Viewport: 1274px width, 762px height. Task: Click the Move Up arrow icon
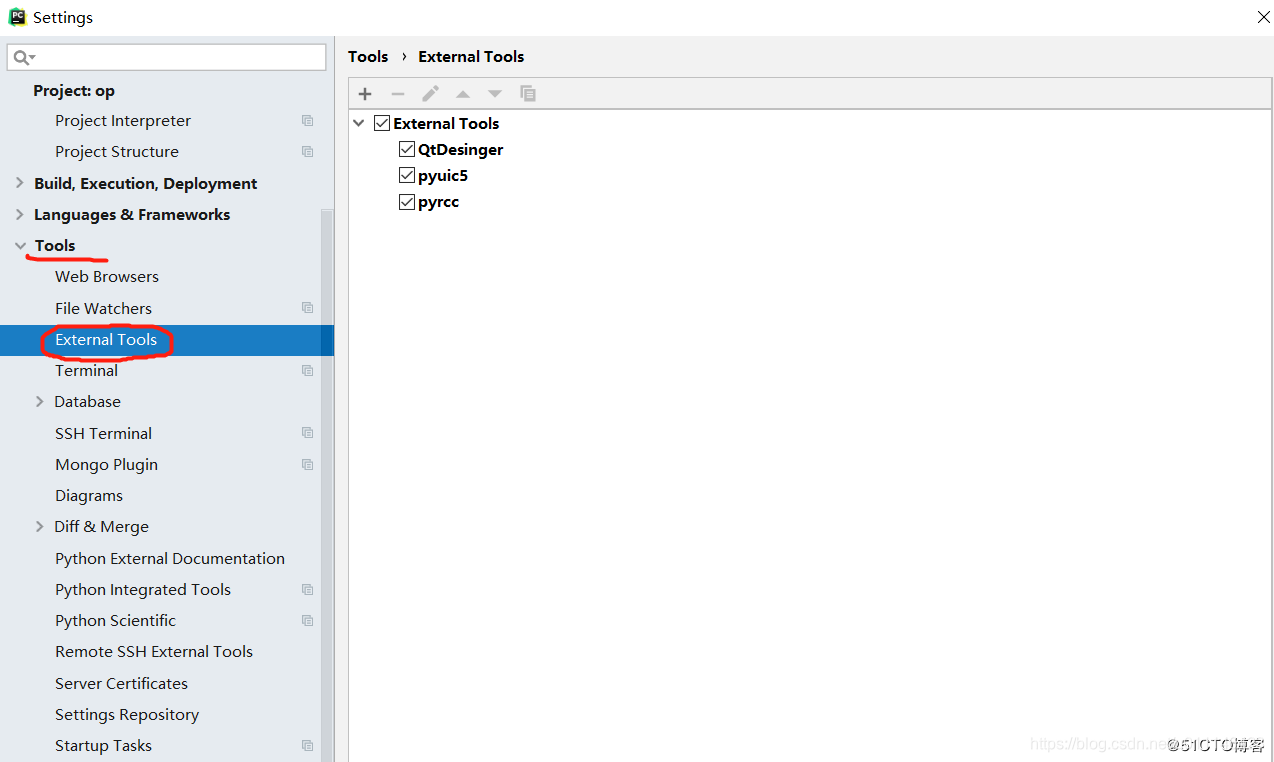(462, 93)
